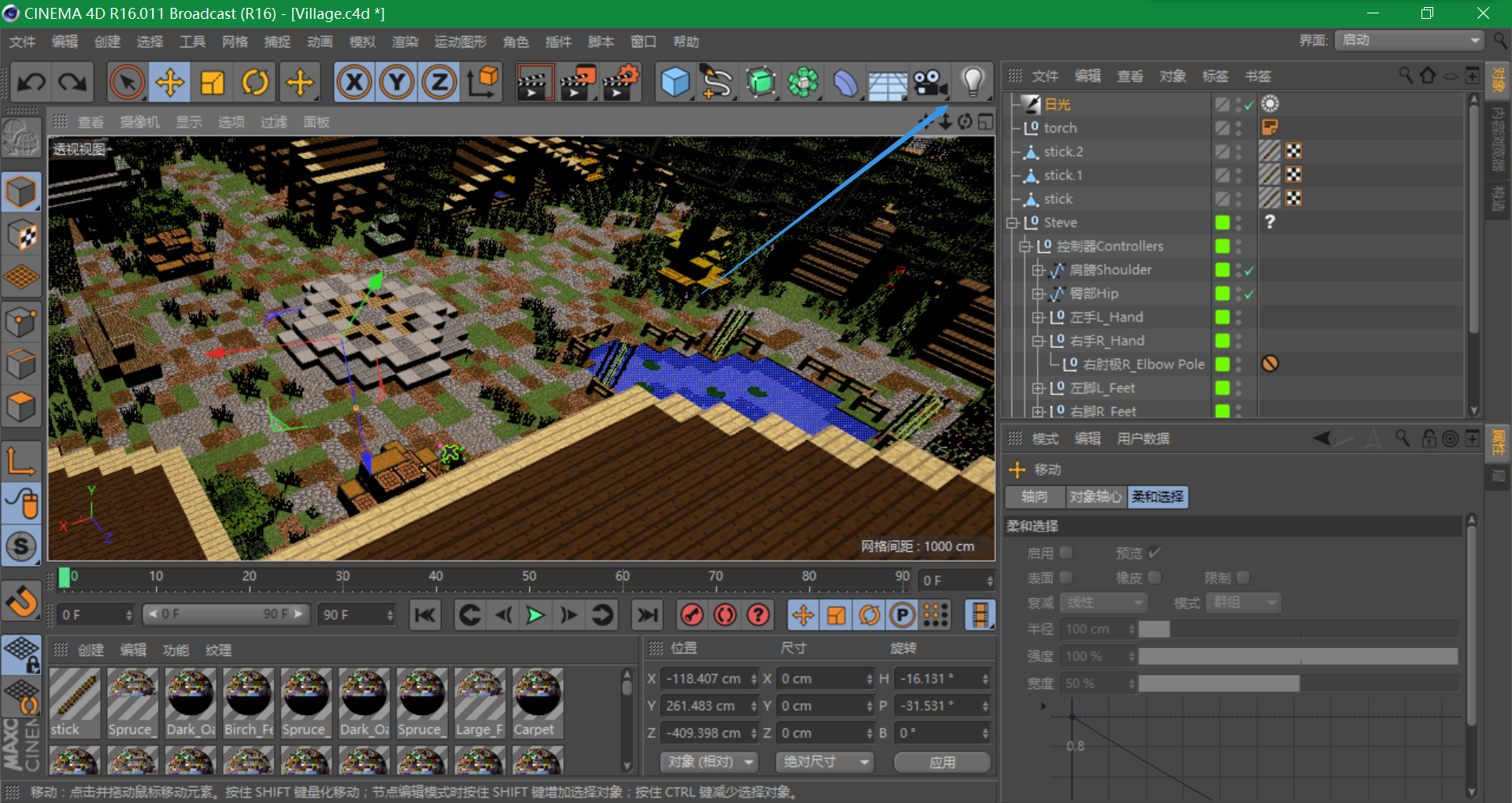Enable Points mode in left sidebar
Viewport: 1512px width, 803px height.
pyautogui.click(x=21, y=321)
